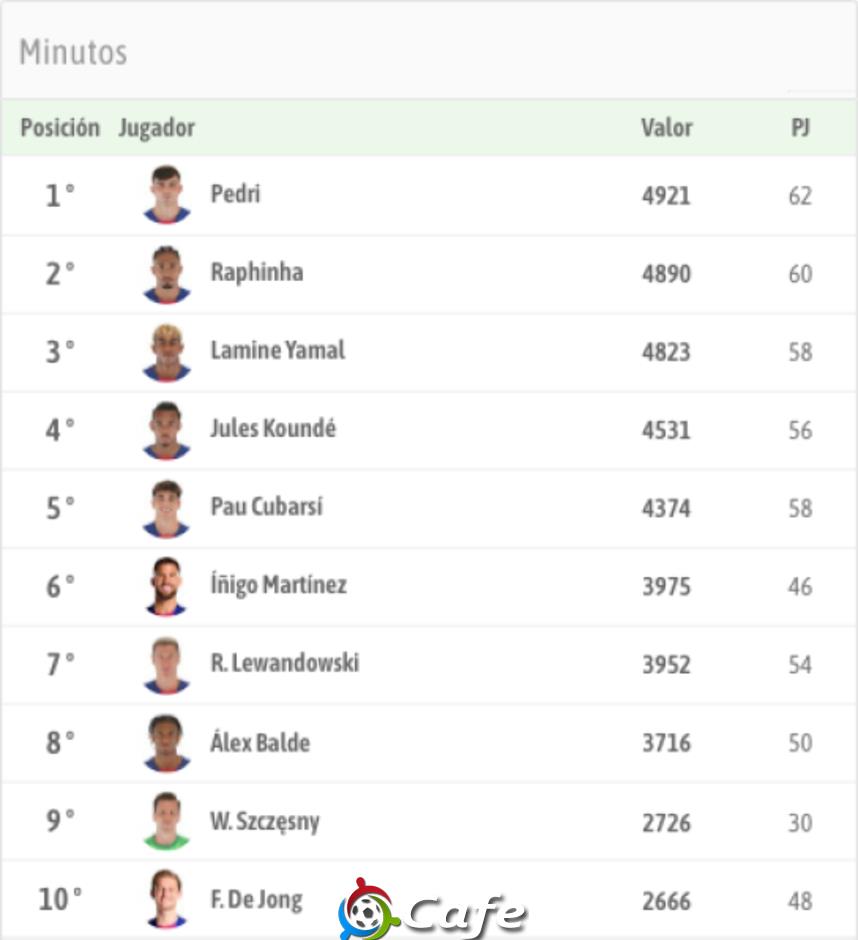Click the Posición column header
The image size is (858, 940).
coord(60,128)
